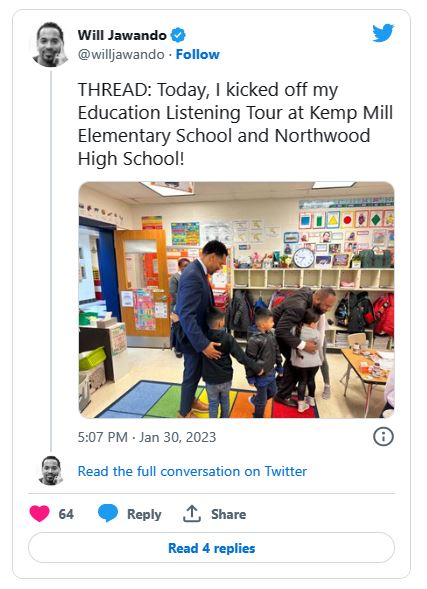
Task: Click the small avatar beside conversation link
Action: [51, 470]
